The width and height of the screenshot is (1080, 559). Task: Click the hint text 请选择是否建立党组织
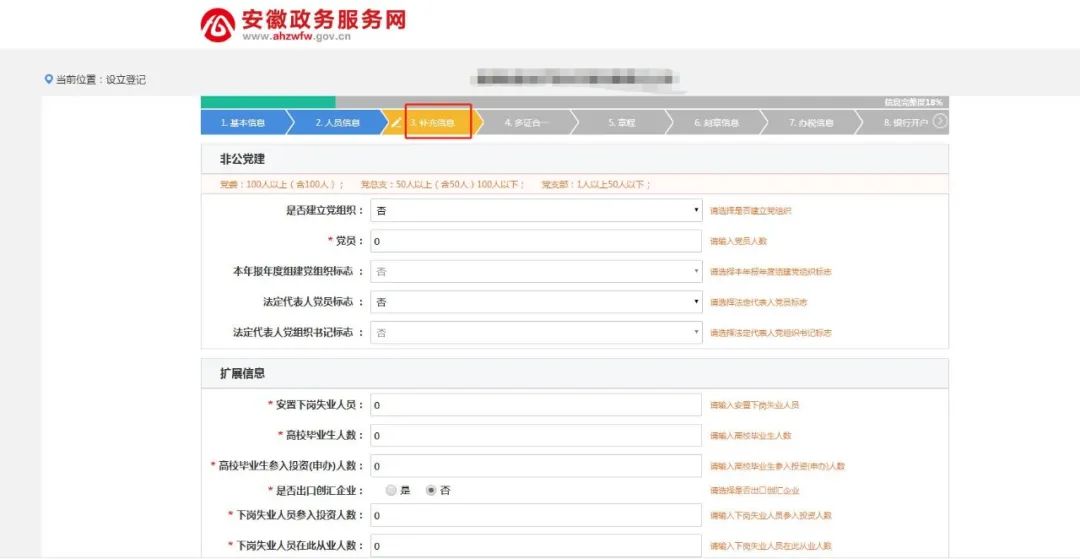coord(751,211)
